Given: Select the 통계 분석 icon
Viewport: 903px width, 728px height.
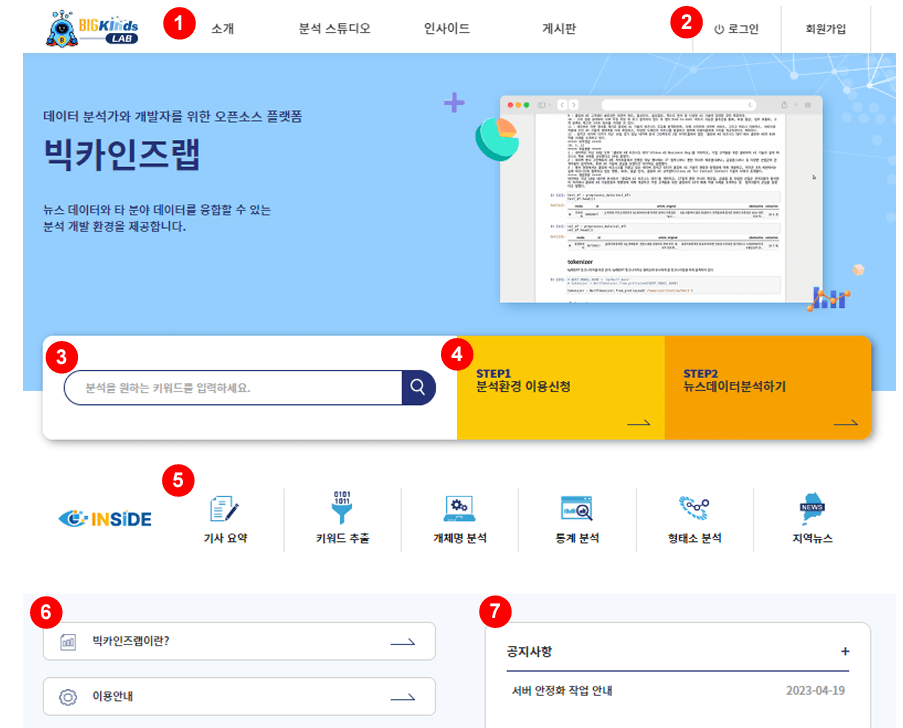Looking at the screenshot, I should pyautogui.click(x=577, y=509).
